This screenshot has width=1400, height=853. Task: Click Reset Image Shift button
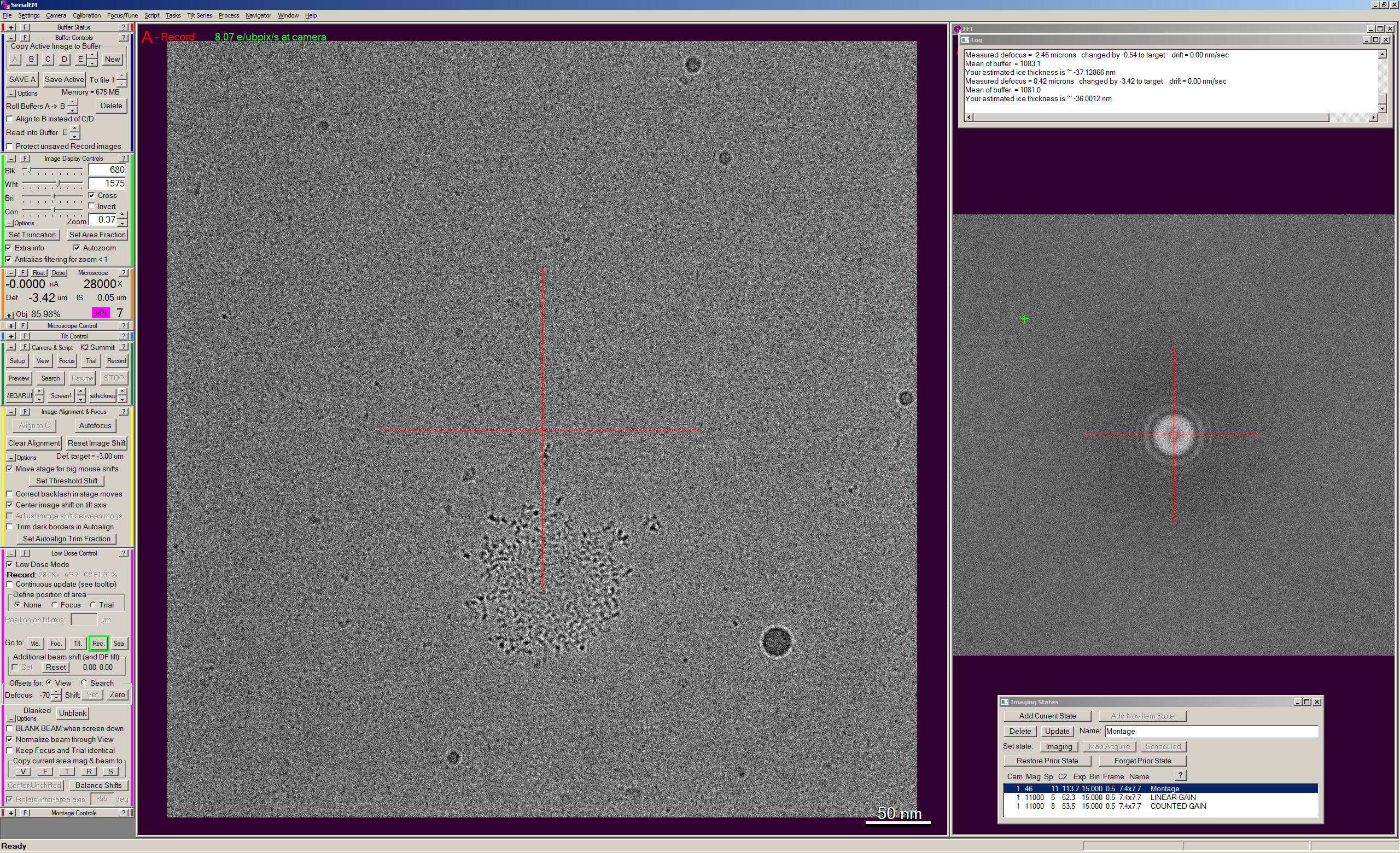coord(96,443)
